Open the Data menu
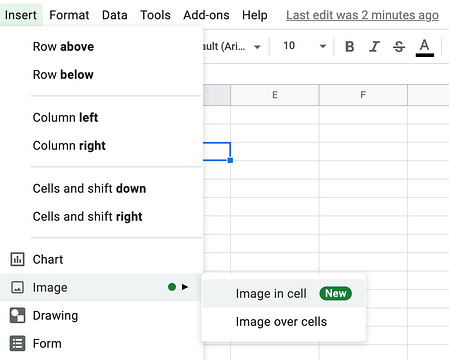 (x=115, y=15)
